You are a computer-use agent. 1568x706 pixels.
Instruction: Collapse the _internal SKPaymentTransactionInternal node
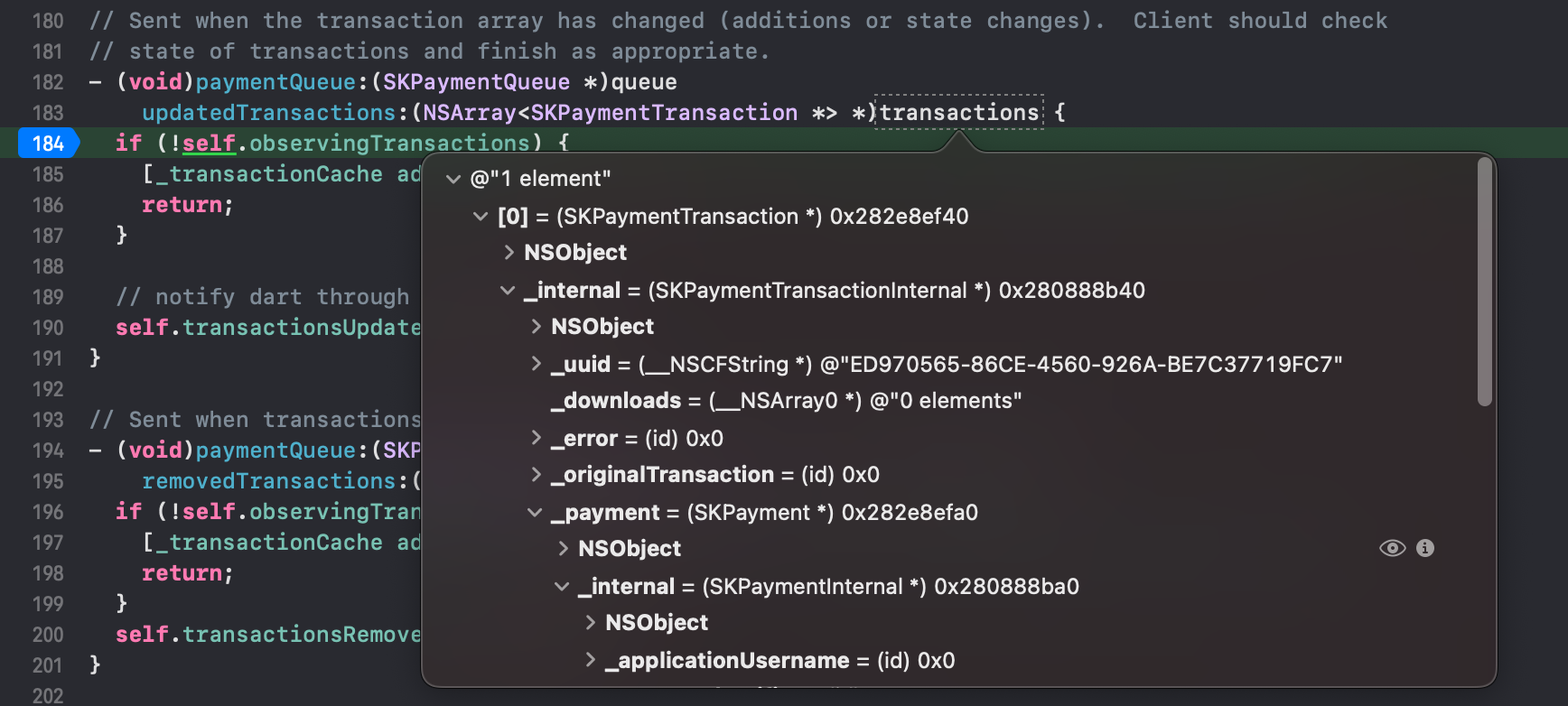click(509, 290)
